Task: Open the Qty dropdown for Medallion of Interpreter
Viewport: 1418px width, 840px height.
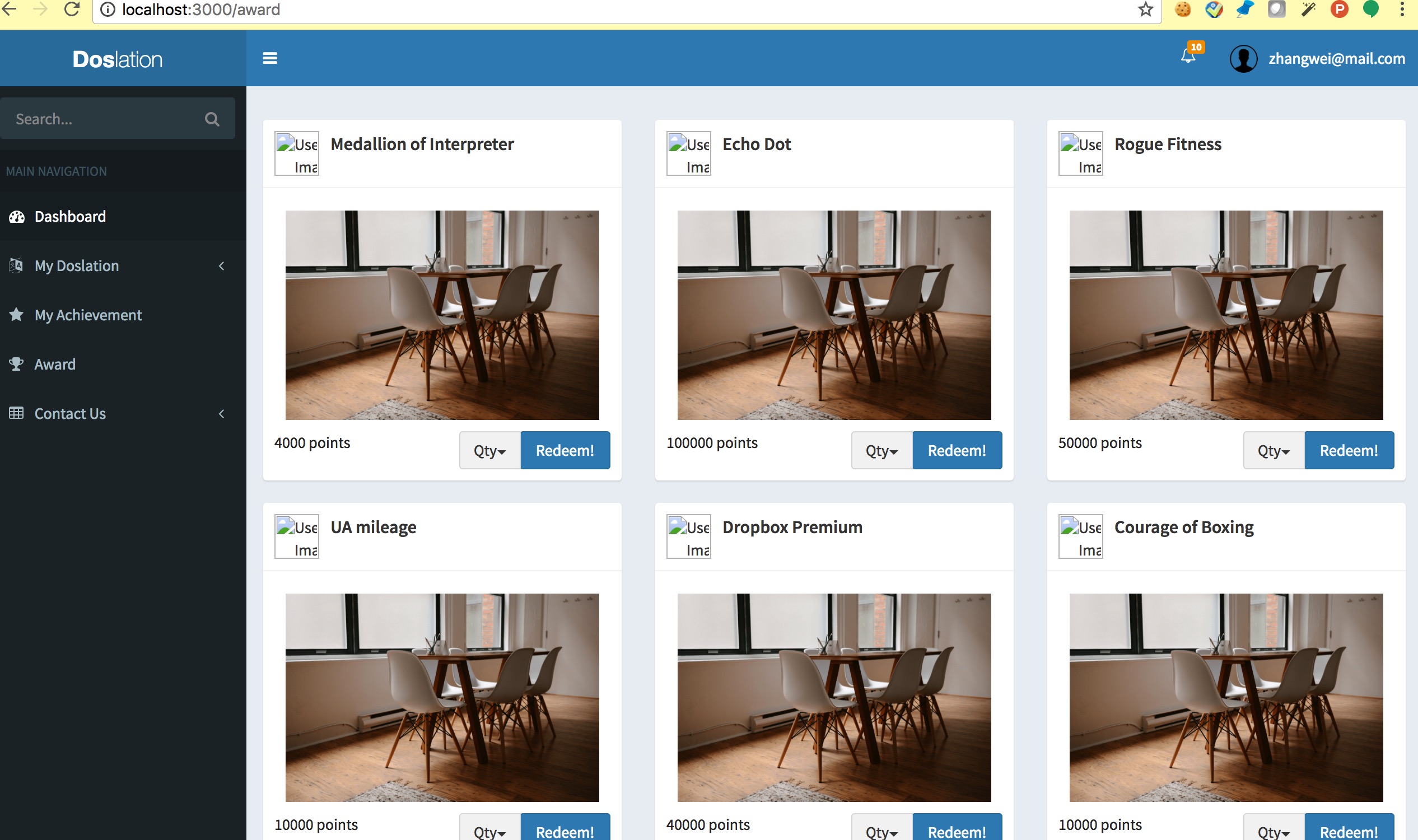Action: (489, 450)
